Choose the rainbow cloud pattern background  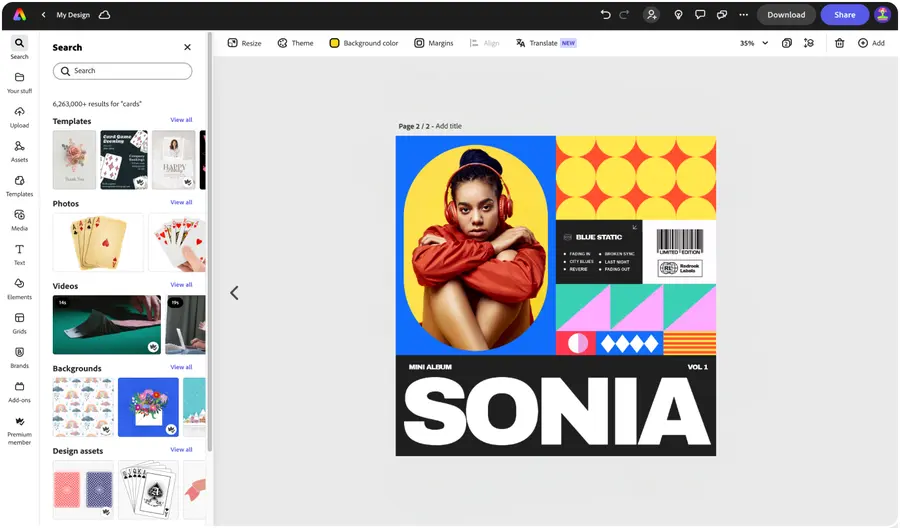(x=83, y=407)
